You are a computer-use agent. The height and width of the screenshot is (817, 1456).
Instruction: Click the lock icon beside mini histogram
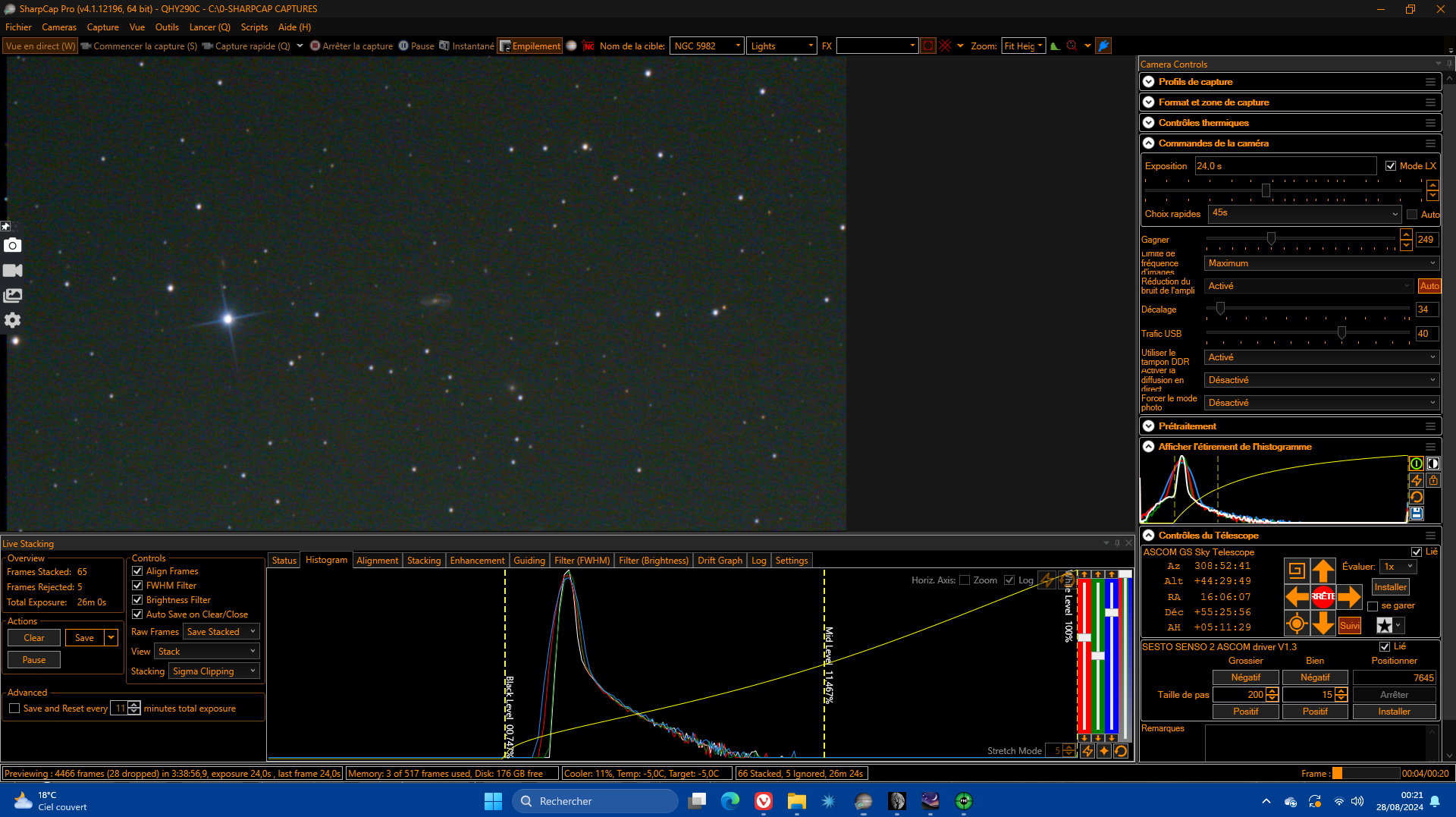(1432, 480)
